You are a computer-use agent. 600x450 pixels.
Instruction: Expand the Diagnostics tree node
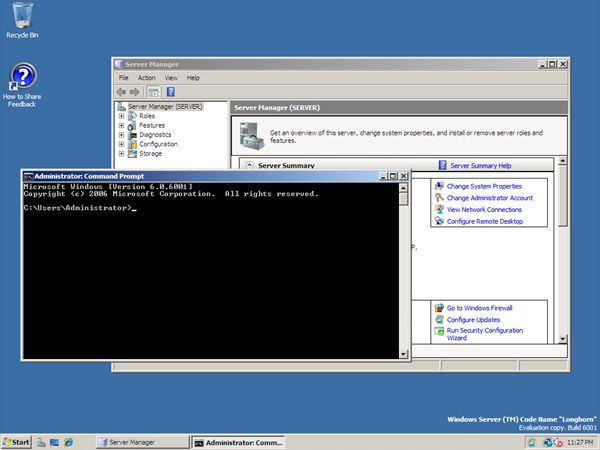click(x=121, y=135)
